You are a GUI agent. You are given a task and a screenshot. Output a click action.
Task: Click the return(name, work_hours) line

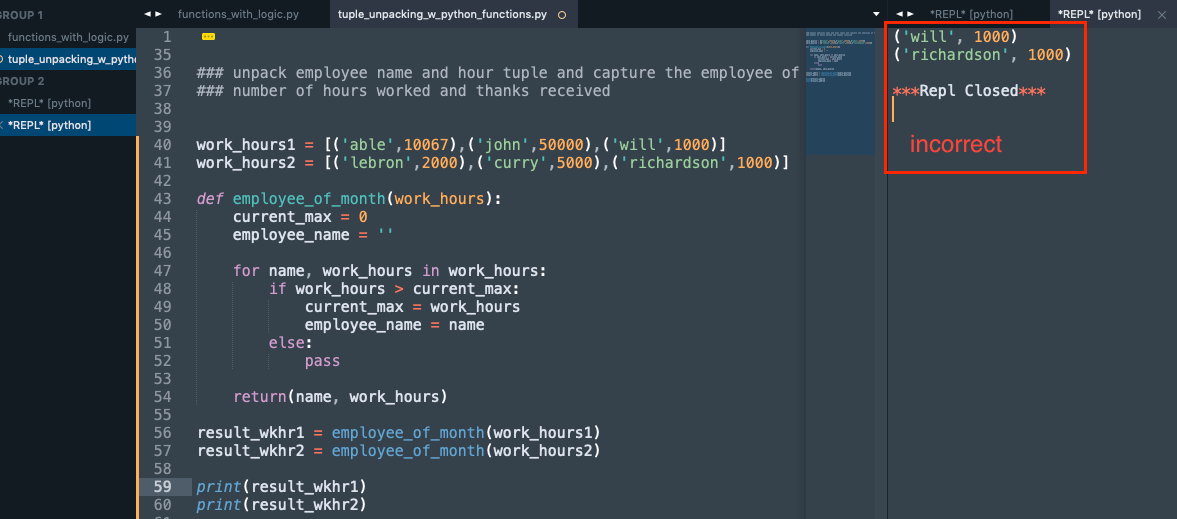pos(340,396)
